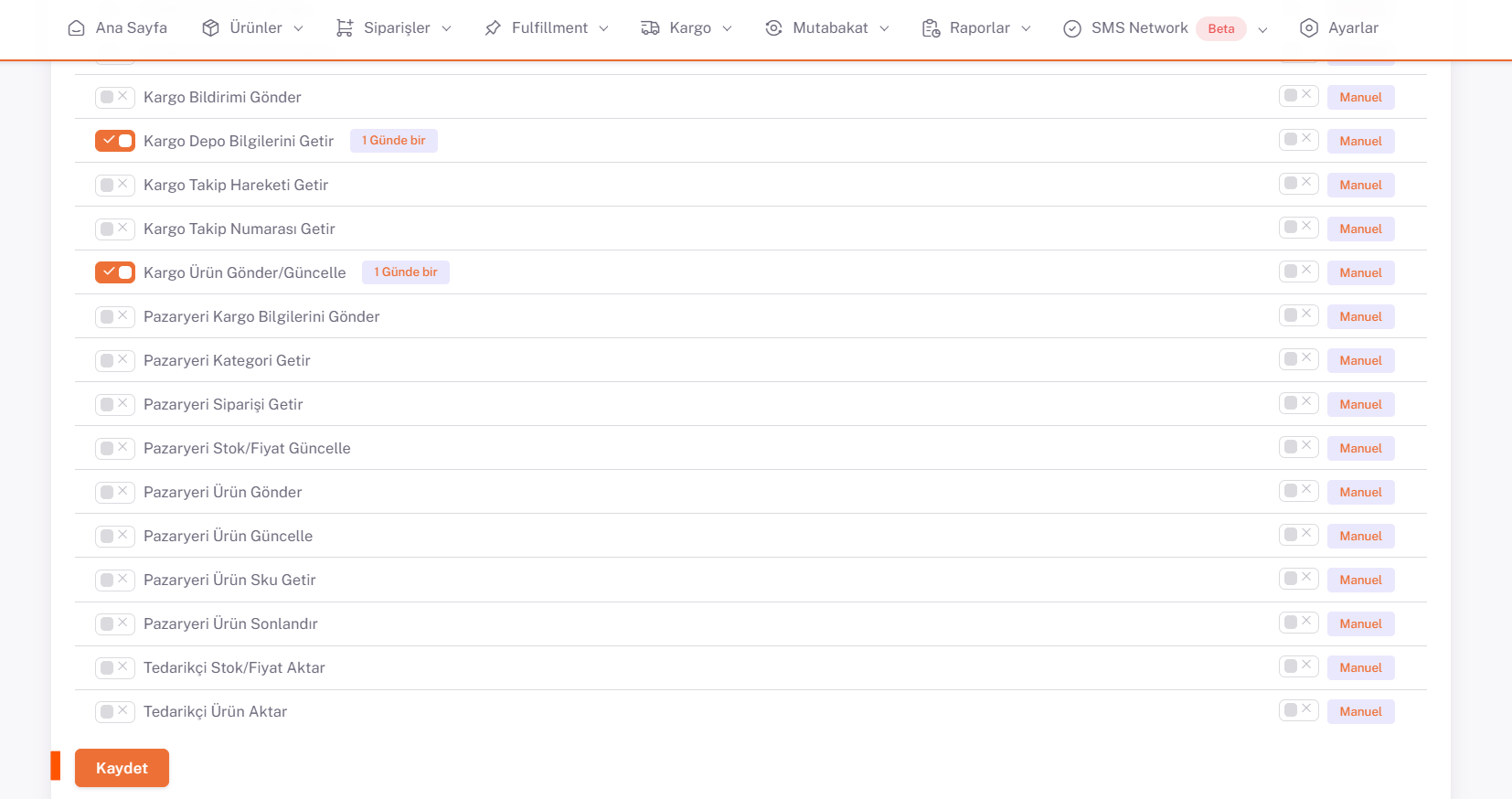Expand the Mutabakat dropdown chevron
Viewport: 1512px width, 799px height.
coord(884,28)
